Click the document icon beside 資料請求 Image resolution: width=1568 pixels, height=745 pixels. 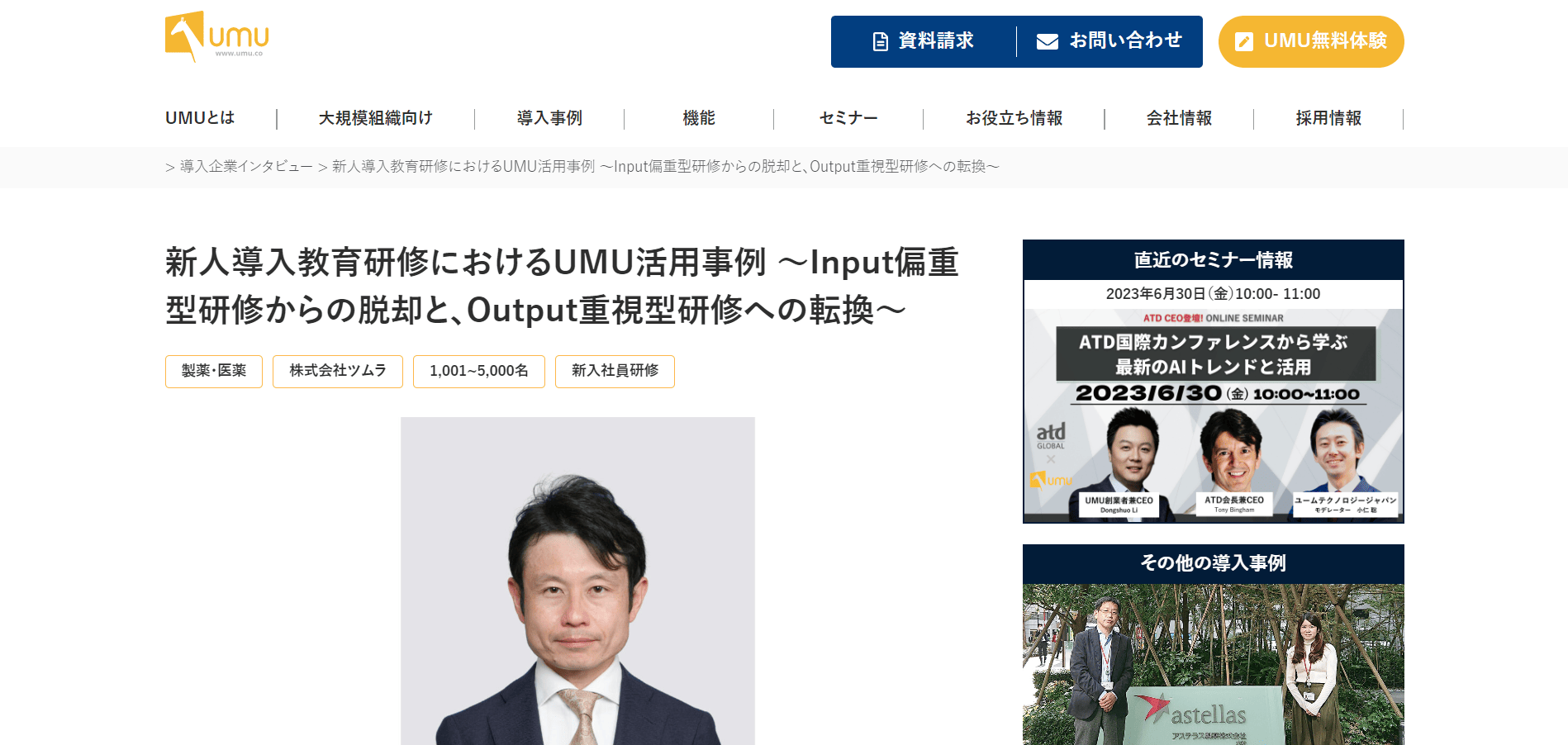point(881,41)
